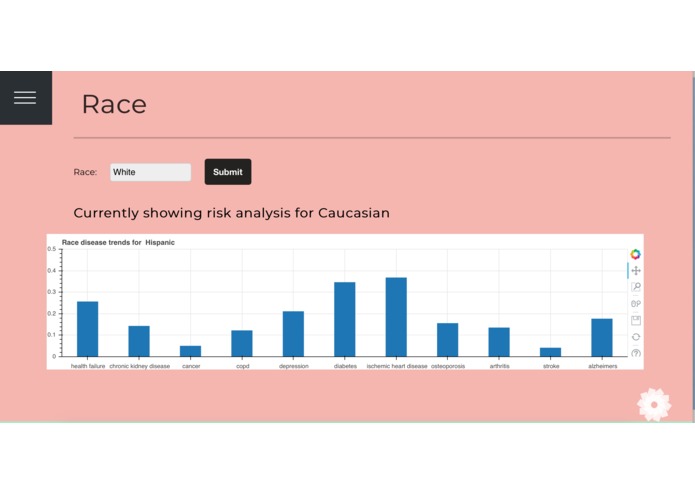Click the 'arthritis' axis label
The width and height of the screenshot is (695, 494).
[x=500, y=366]
